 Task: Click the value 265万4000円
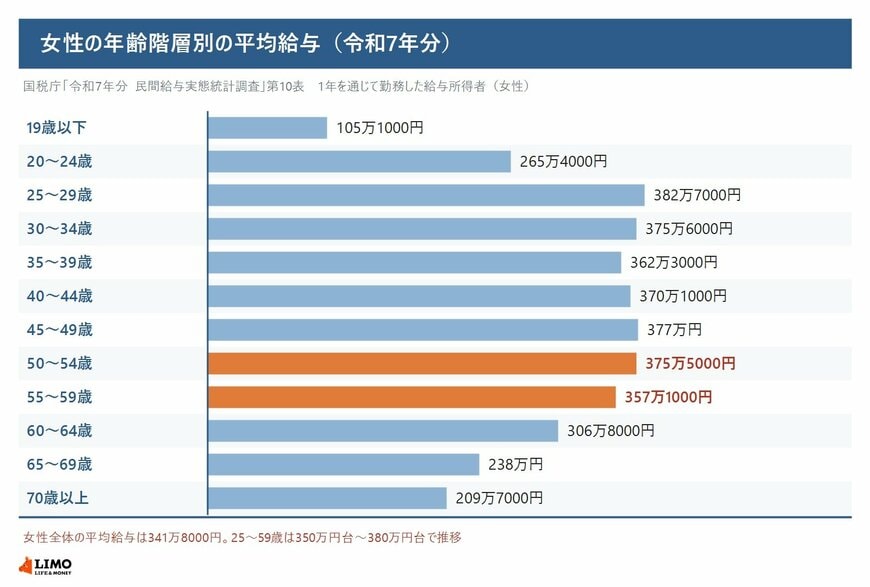tap(563, 161)
